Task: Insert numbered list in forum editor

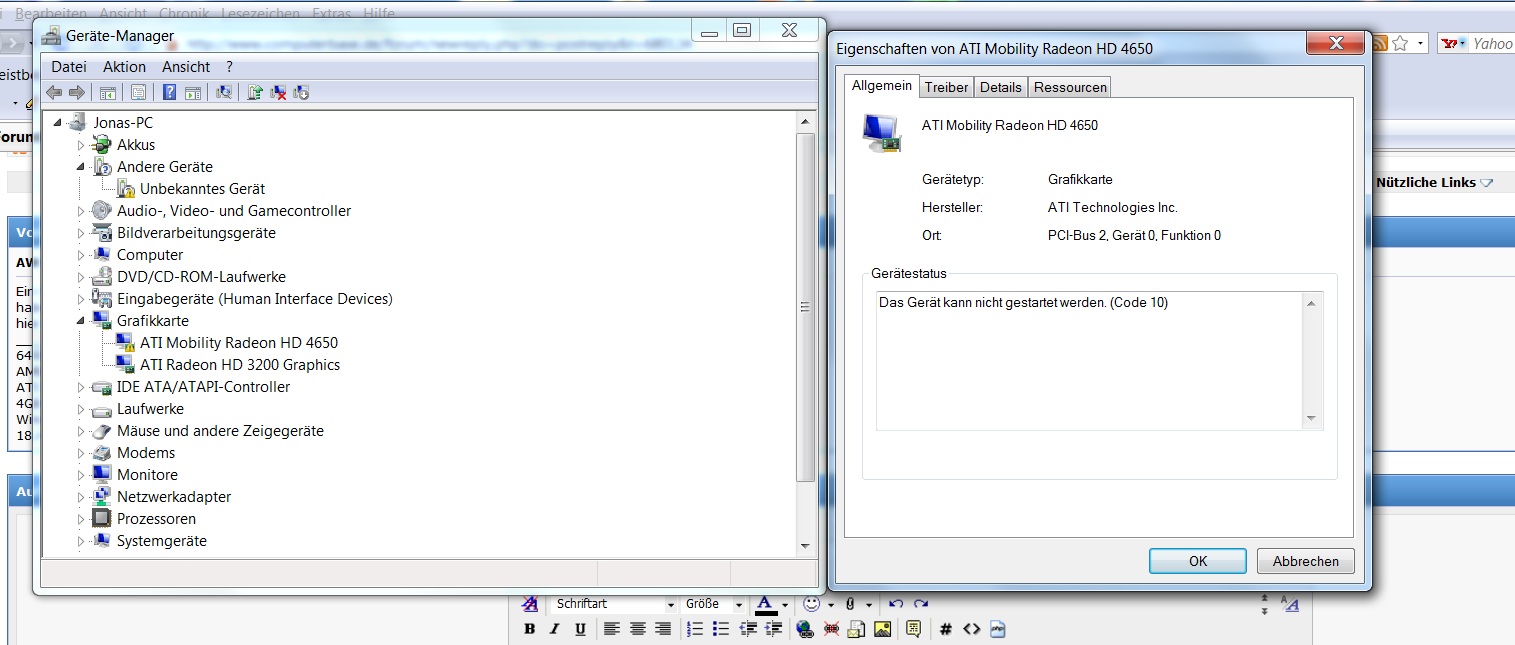Action: click(x=695, y=629)
